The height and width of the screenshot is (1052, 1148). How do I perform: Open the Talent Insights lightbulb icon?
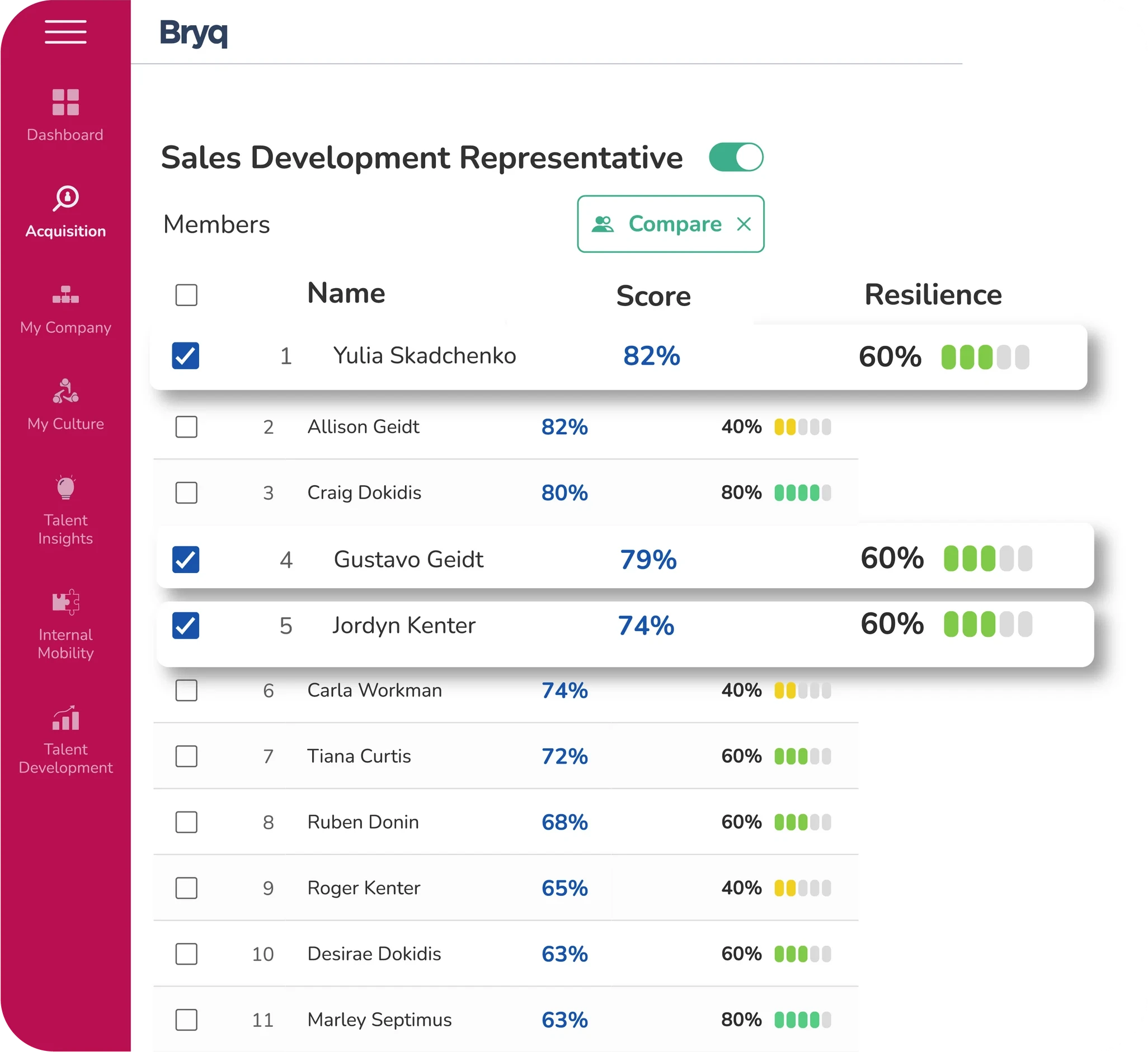tap(65, 487)
